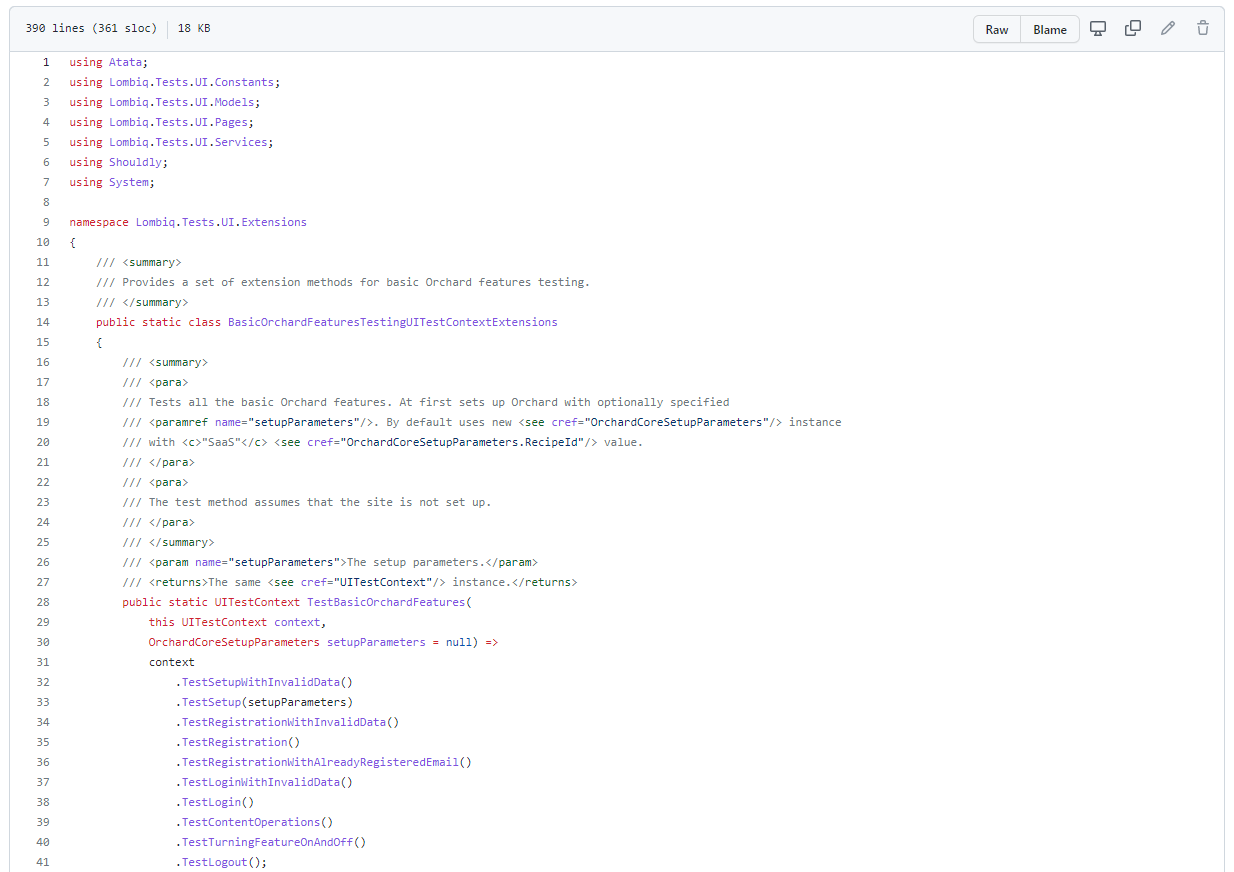
Task: Click .TestContentOperations() call
Action: click(x=254, y=822)
